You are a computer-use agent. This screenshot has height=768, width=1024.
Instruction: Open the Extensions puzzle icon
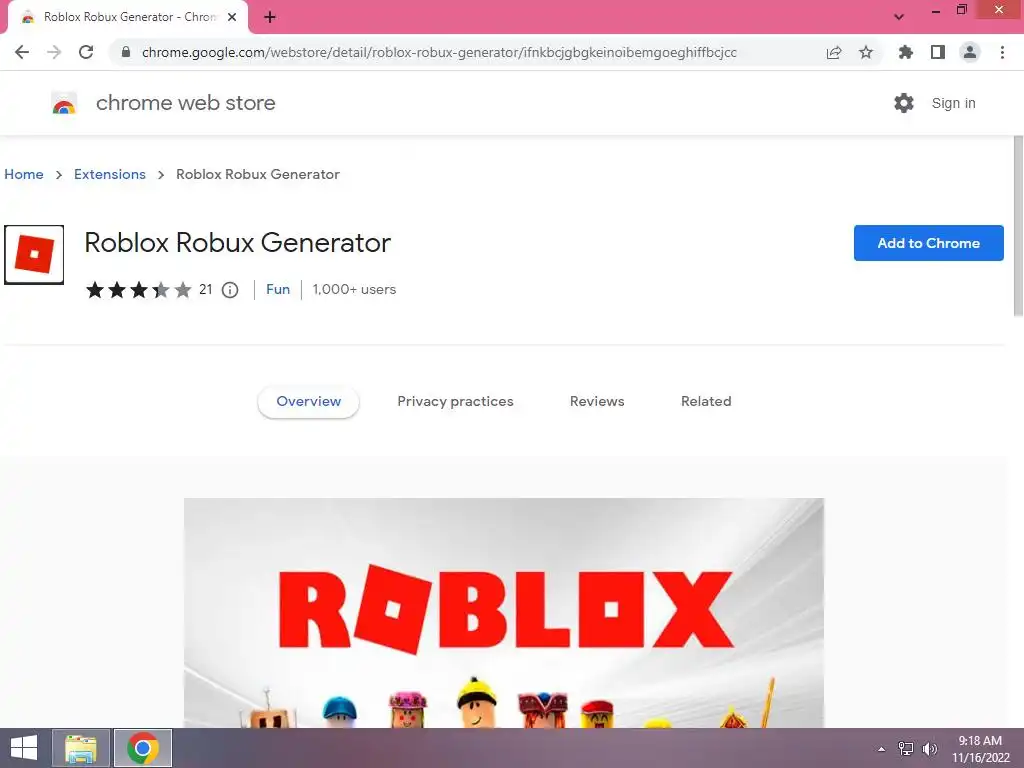[906, 52]
